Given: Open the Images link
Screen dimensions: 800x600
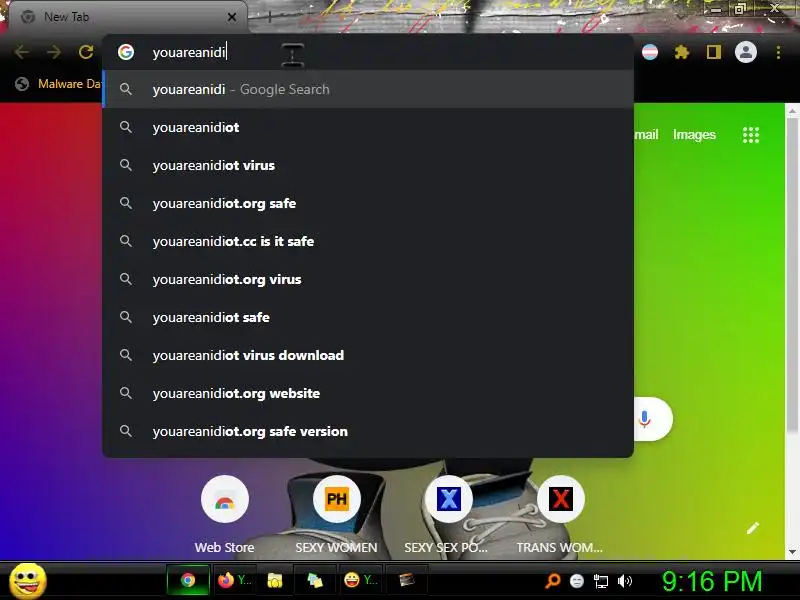Looking at the screenshot, I should 694,135.
